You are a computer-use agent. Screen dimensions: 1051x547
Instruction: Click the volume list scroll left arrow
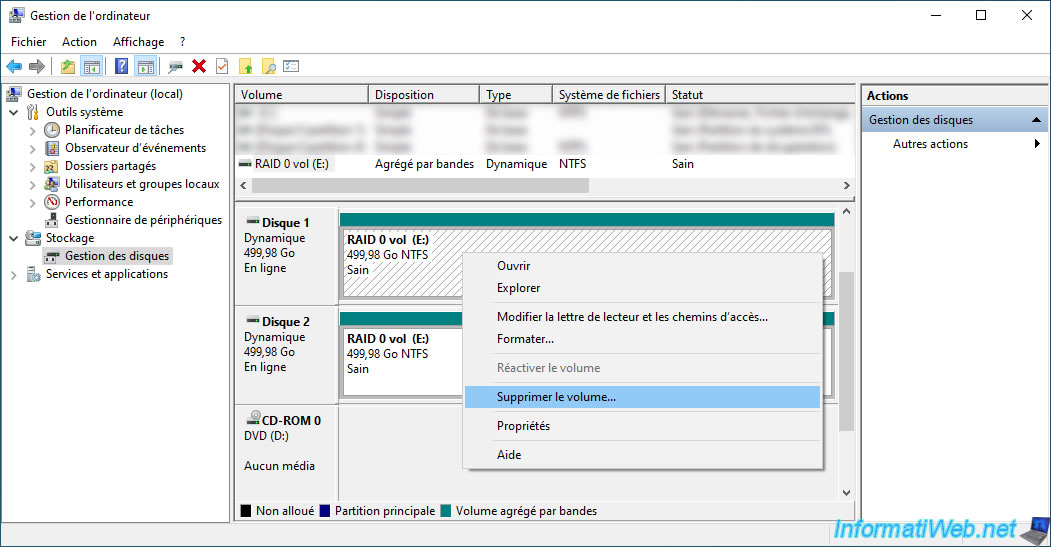point(243,186)
